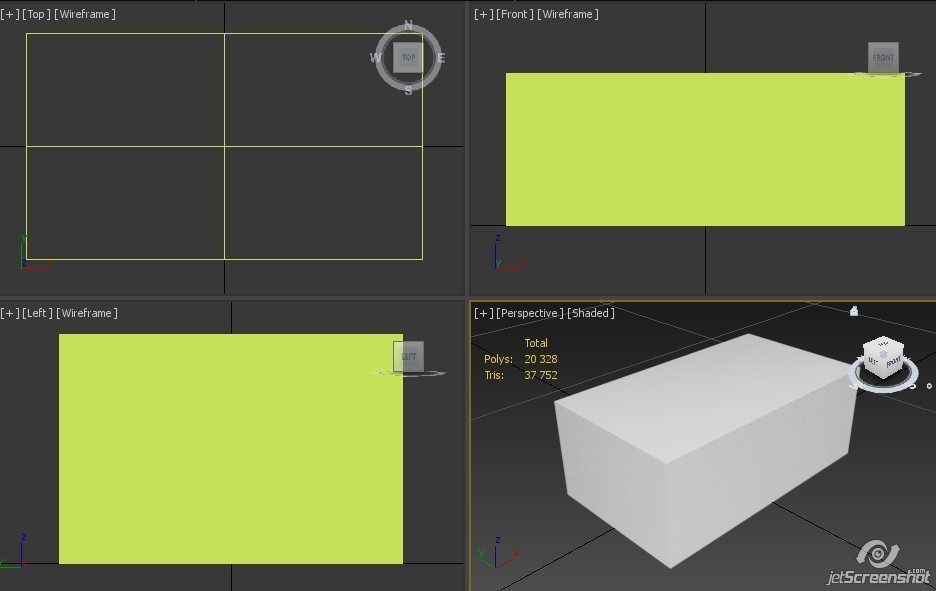The height and width of the screenshot is (591, 936).
Task: Open the ViewCube menu button in Perspective
Action: [929, 386]
